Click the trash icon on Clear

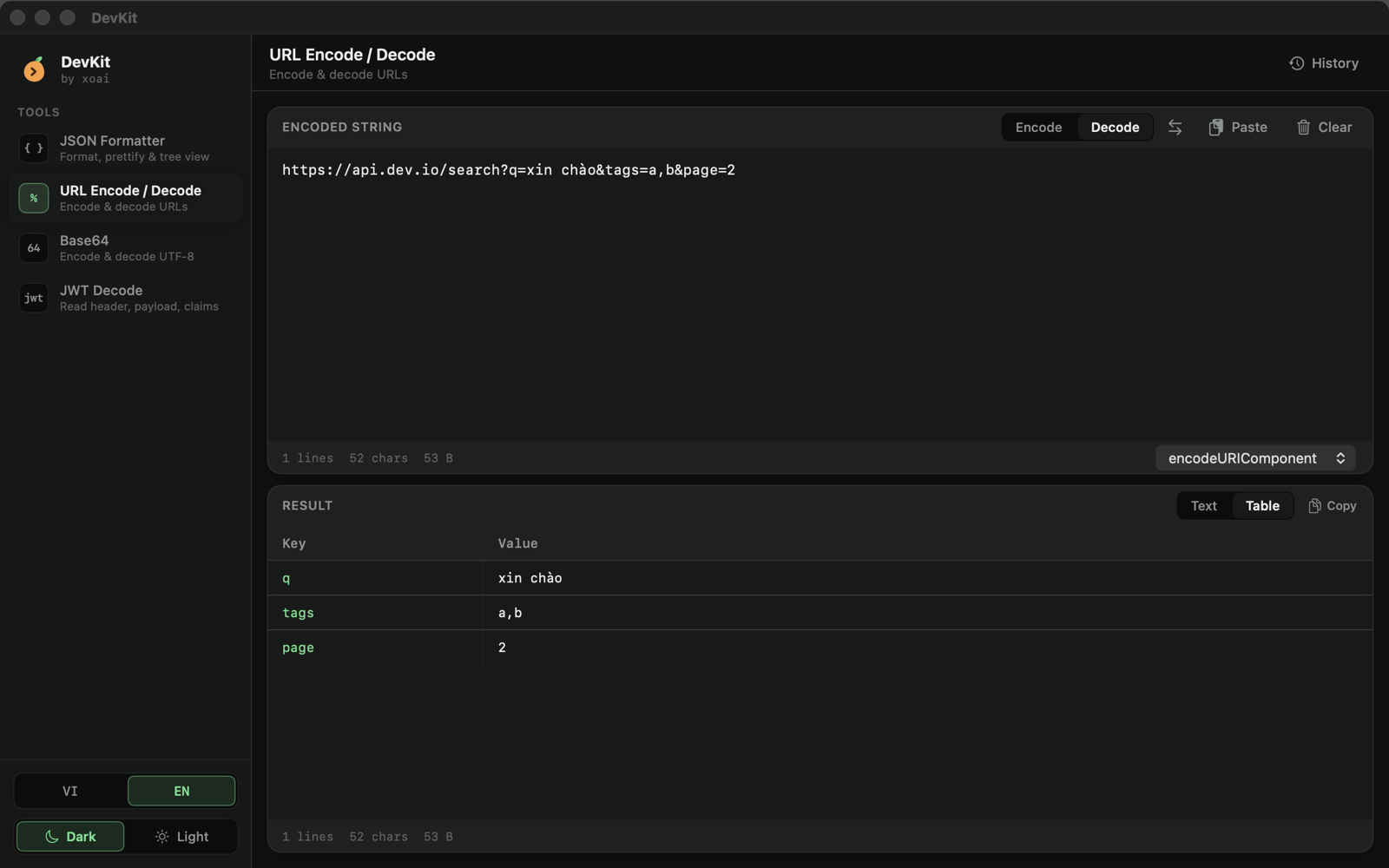1303,128
